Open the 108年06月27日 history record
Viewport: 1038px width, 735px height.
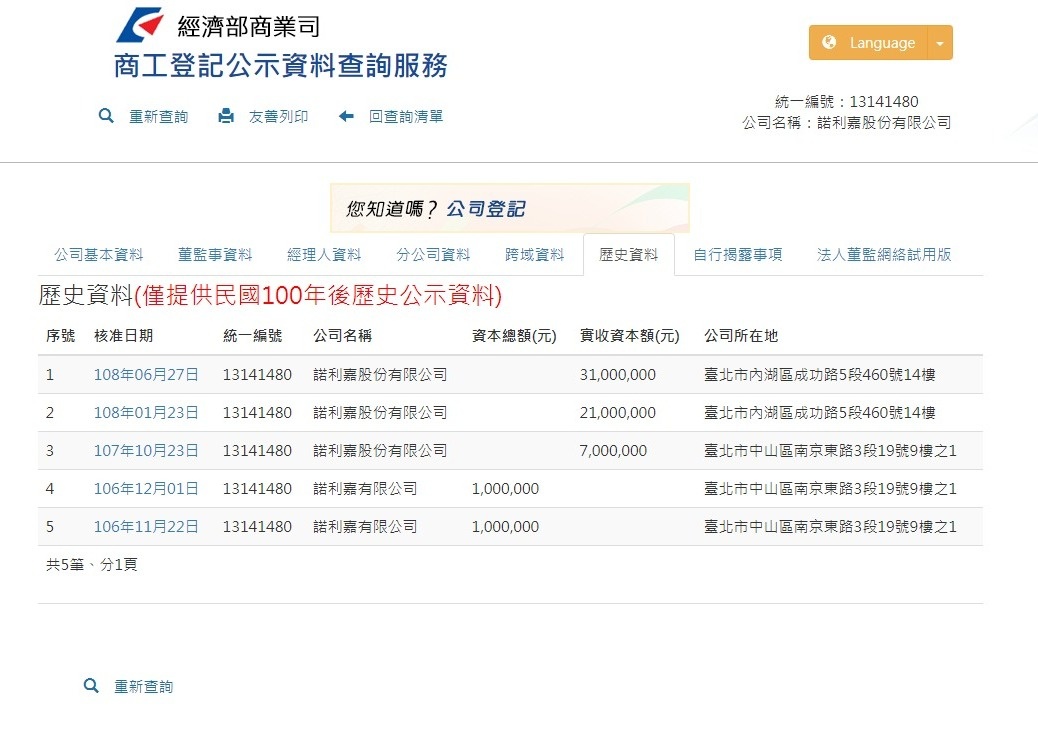pos(146,375)
